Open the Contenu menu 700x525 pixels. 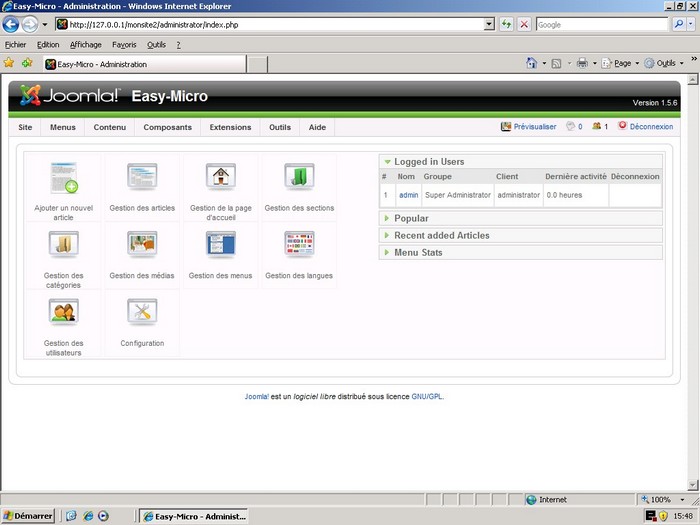[109, 127]
